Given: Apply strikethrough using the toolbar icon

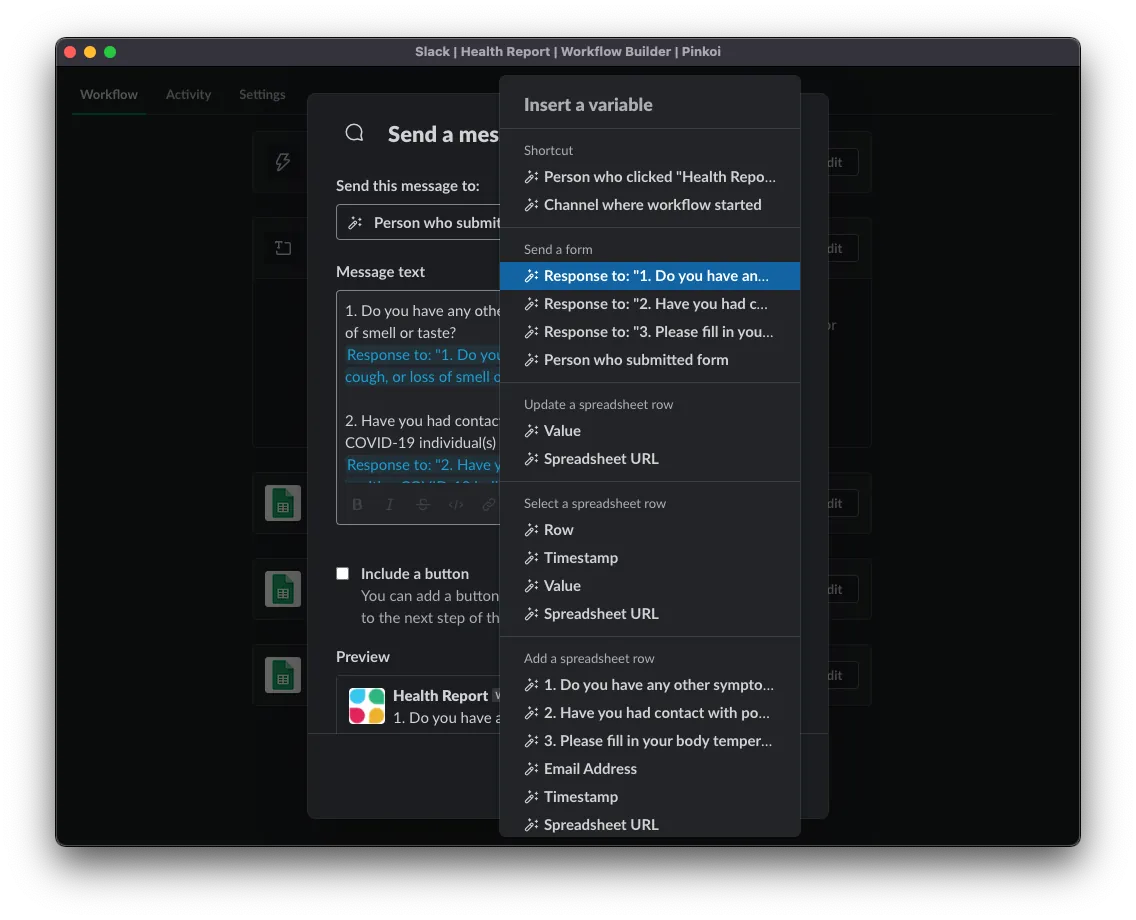Looking at the screenshot, I should point(423,505).
